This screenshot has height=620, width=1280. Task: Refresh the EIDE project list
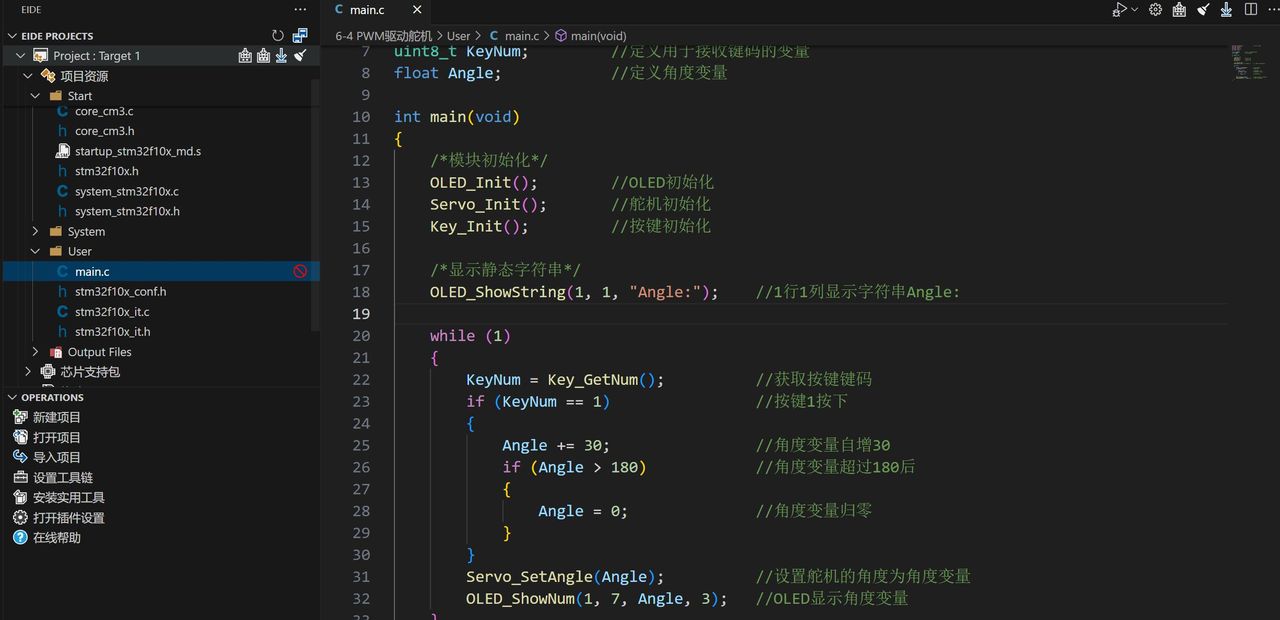278,33
